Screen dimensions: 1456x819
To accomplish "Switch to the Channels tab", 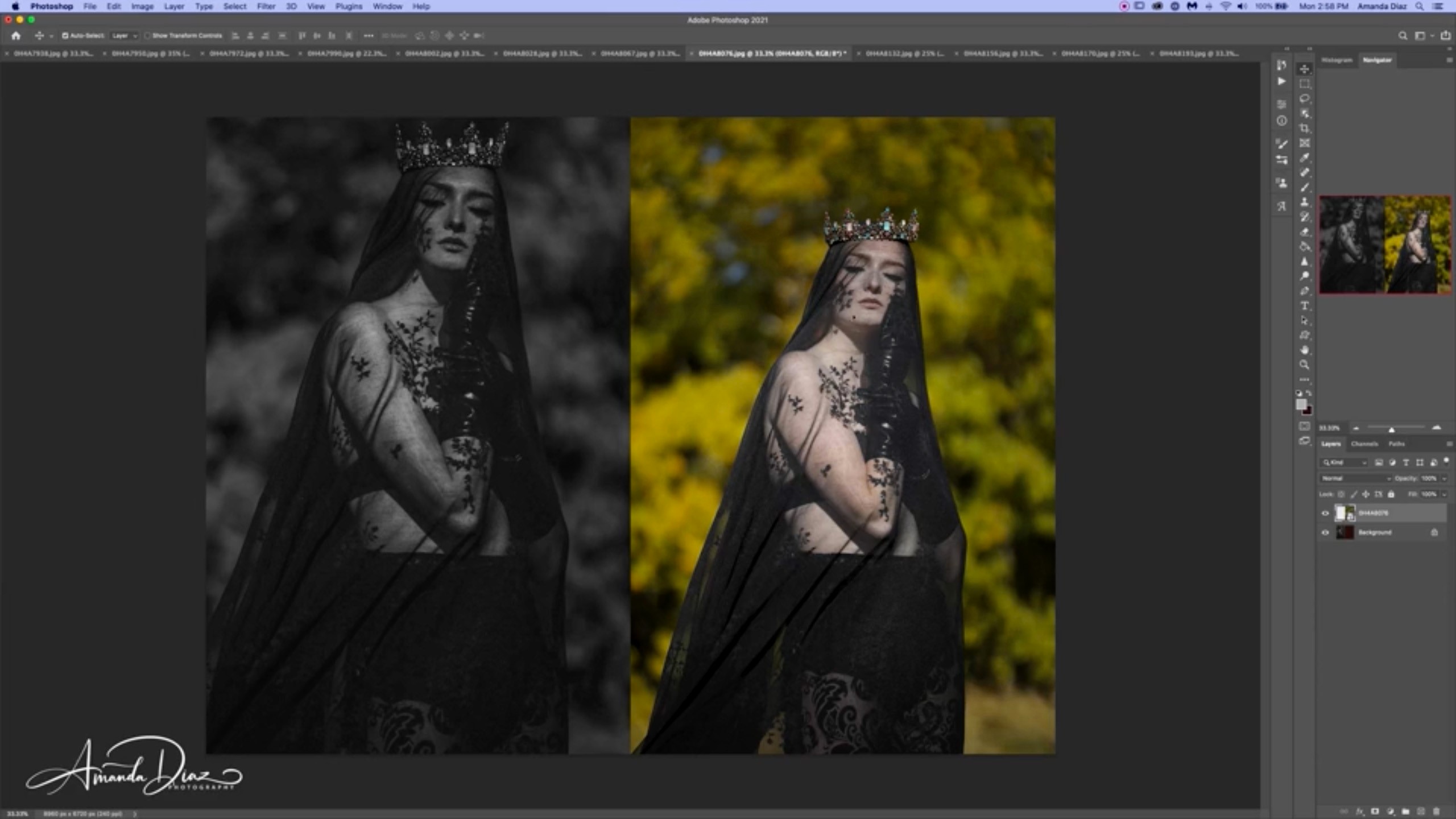I will (1364, 444).
